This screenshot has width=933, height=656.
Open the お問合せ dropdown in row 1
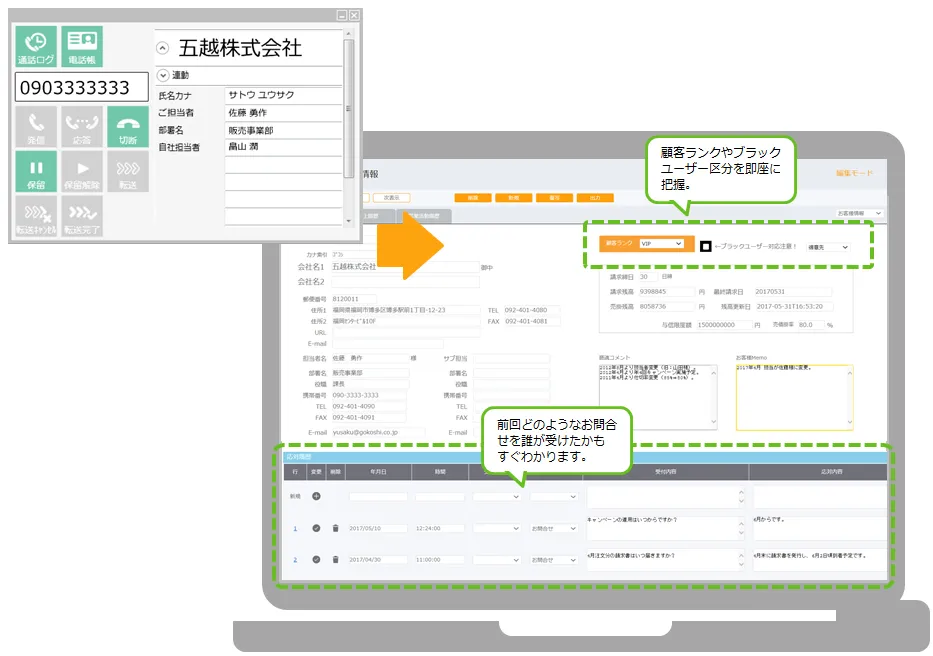pyautogui.click(x=553, y=529)
